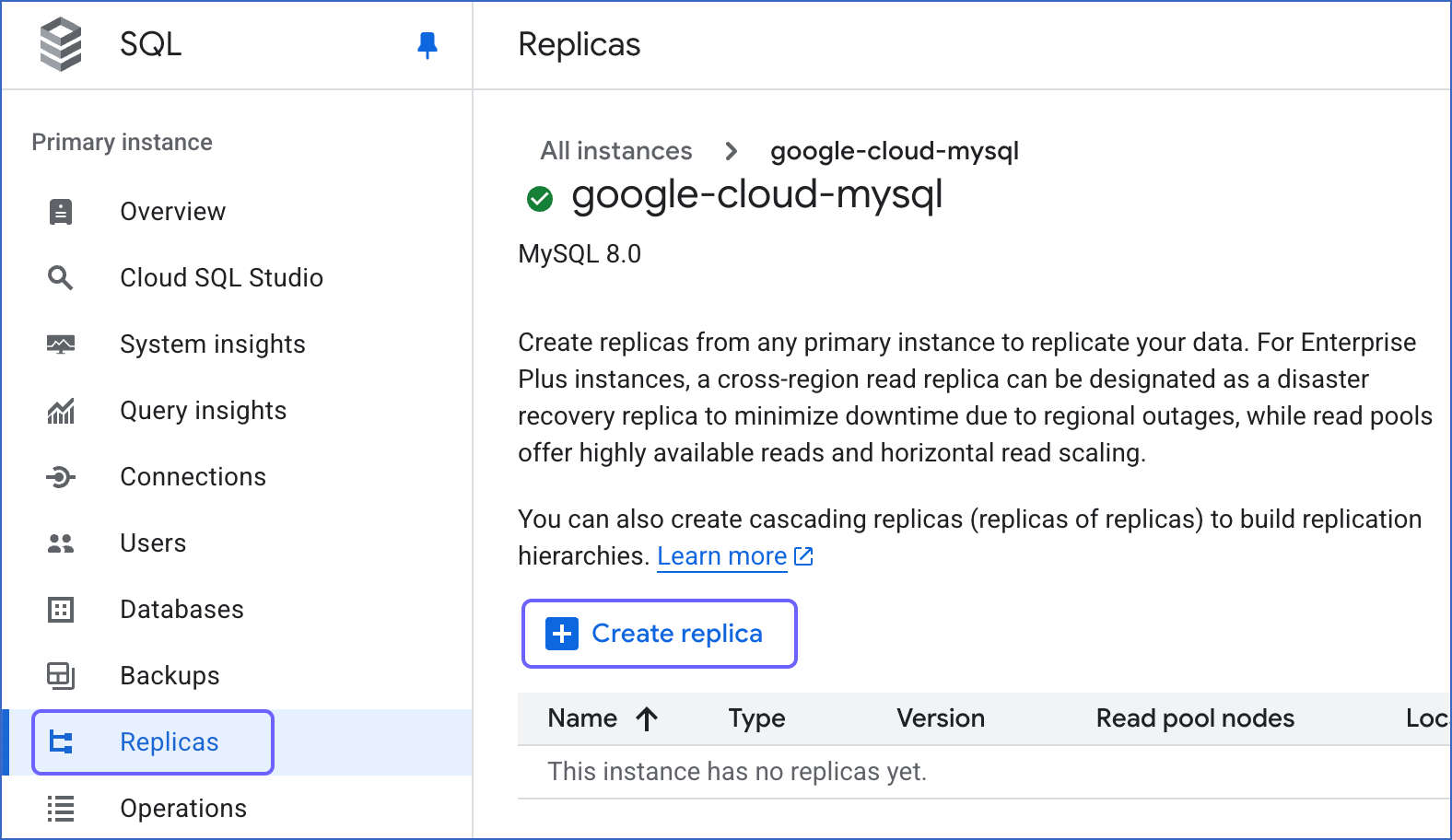This screenshot has width=1452, height=840.
Task: Click the MySQL 8.0 version text
Action: click(x=580, y=253)
